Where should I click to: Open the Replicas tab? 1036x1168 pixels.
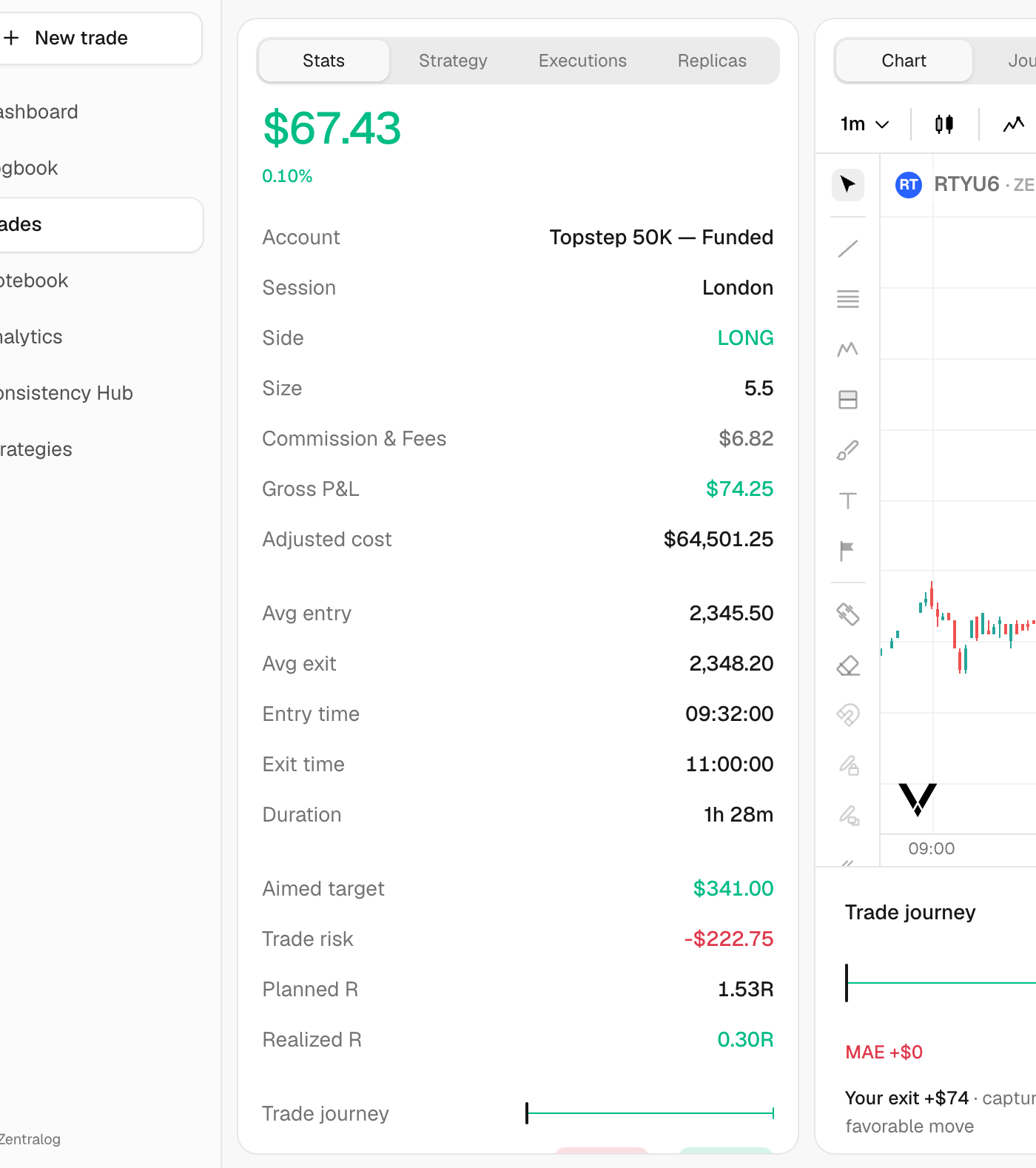[x=712, y=61]
